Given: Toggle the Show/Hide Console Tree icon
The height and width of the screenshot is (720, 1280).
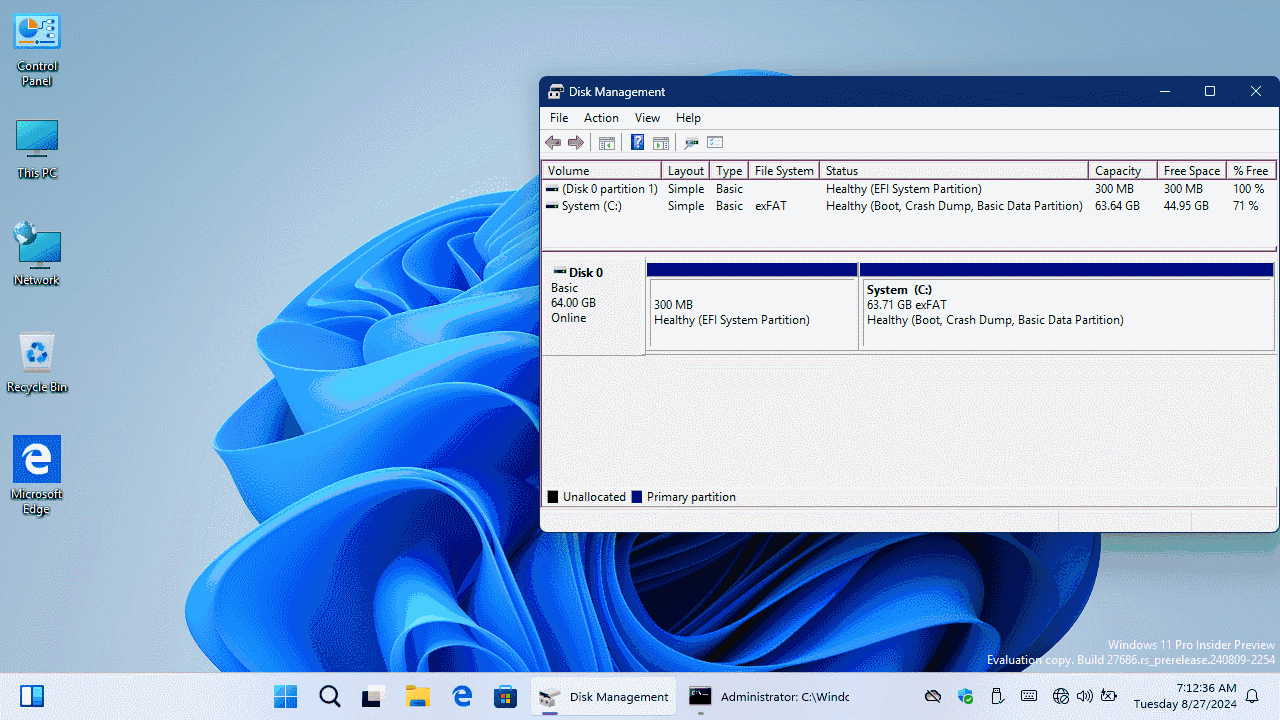Looking at the screenshot, I should (606, 143).
